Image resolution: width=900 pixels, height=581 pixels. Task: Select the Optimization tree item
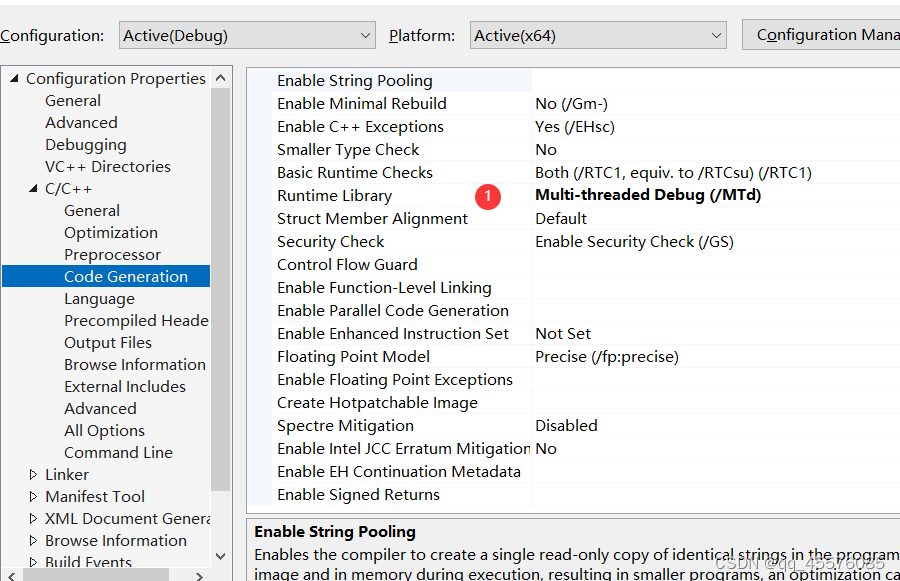coord(113,232)
